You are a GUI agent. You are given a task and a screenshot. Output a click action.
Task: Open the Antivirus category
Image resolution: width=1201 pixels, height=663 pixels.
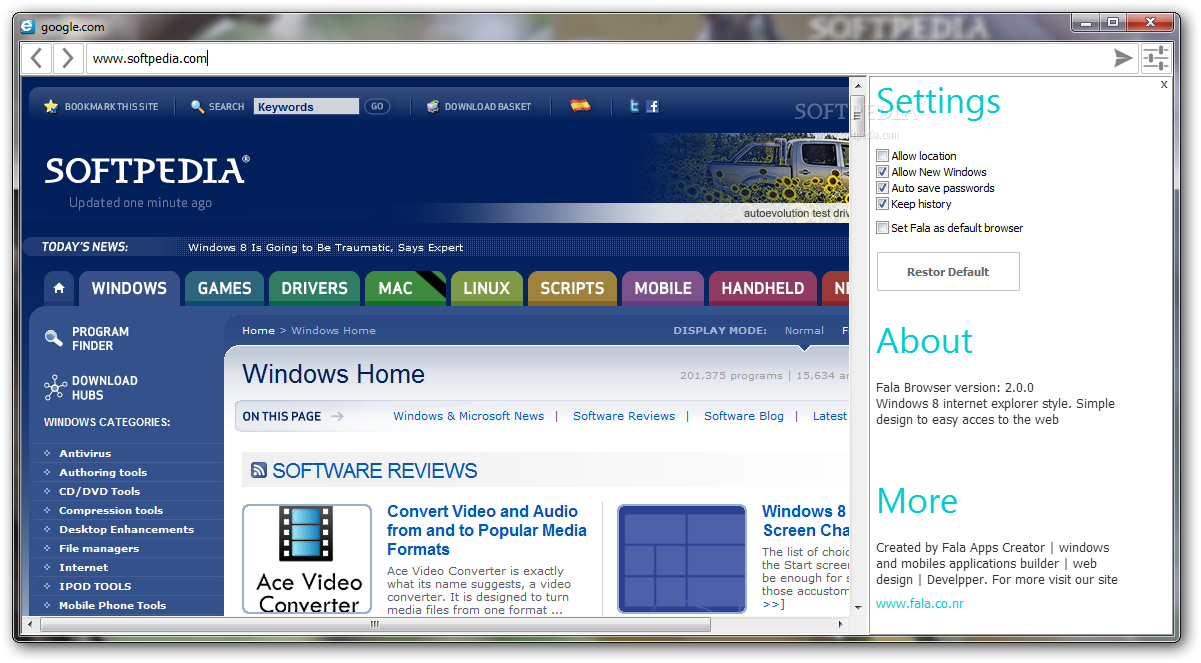point(85,453)
